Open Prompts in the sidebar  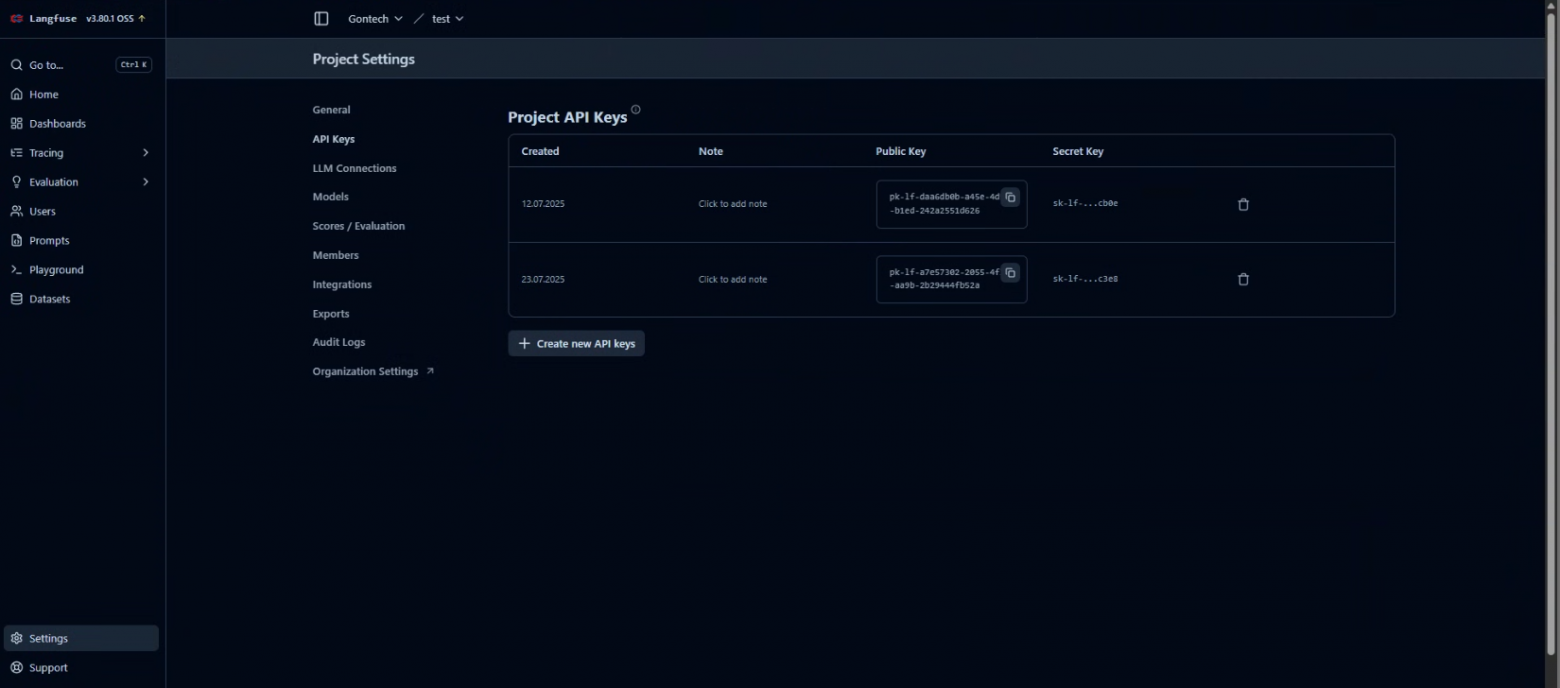click(x=82, y=240)
